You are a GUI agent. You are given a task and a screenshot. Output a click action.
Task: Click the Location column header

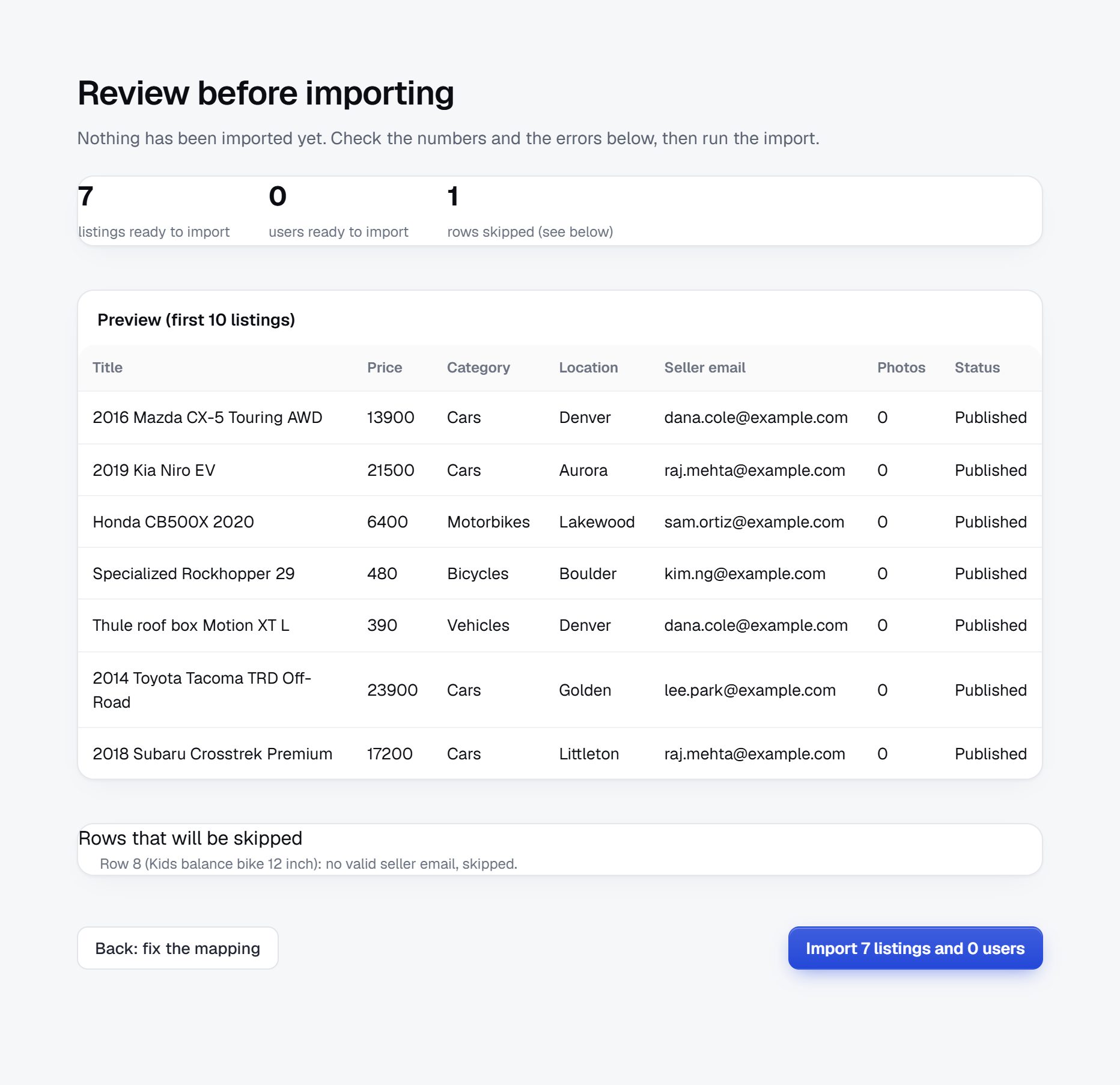click(588, 368)
